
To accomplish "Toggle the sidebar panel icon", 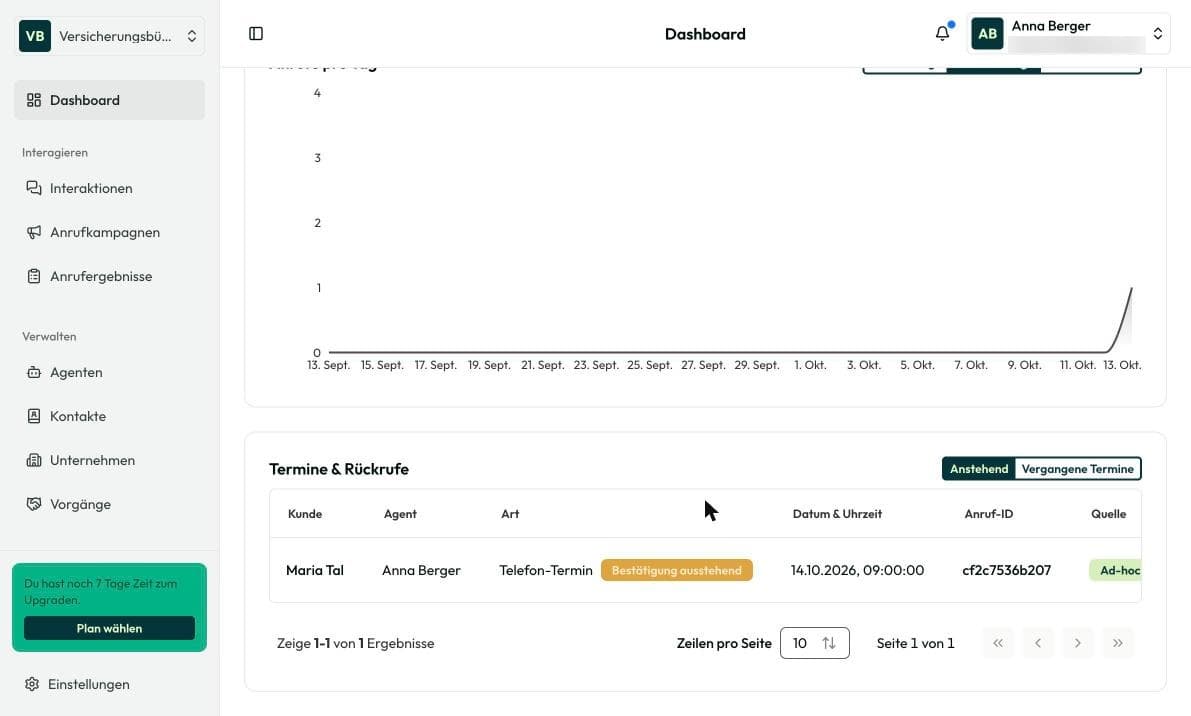I will click(x=256, y=33).
